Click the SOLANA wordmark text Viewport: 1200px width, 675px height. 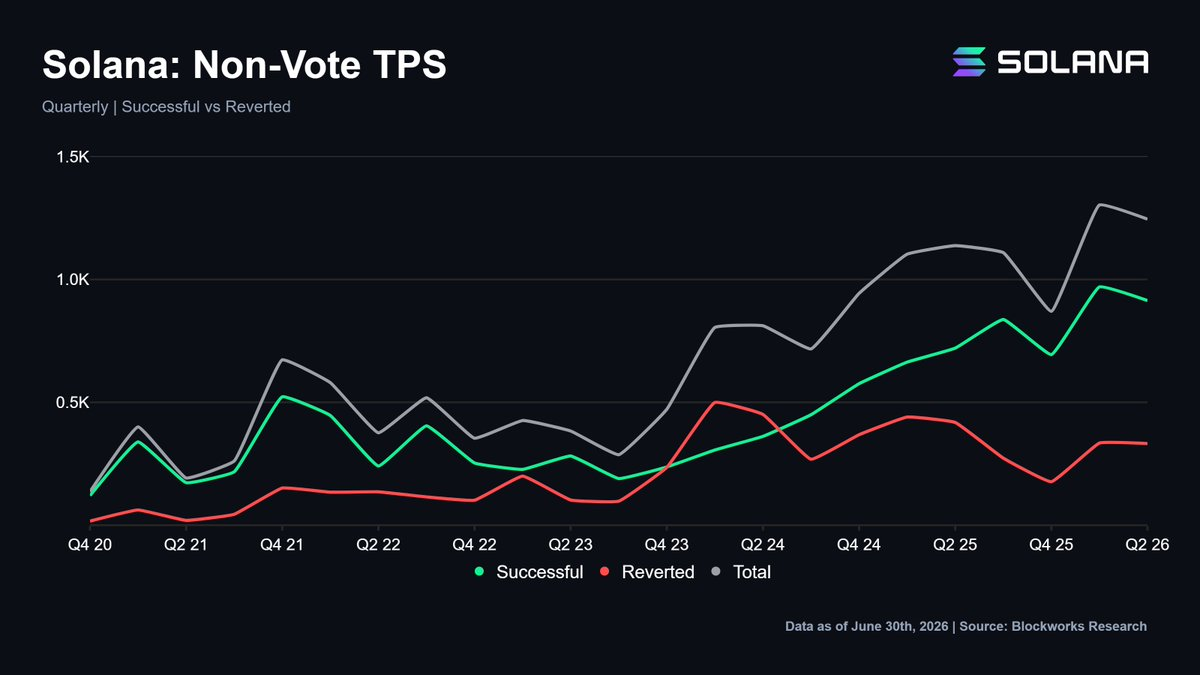(x=1073, y=62)
